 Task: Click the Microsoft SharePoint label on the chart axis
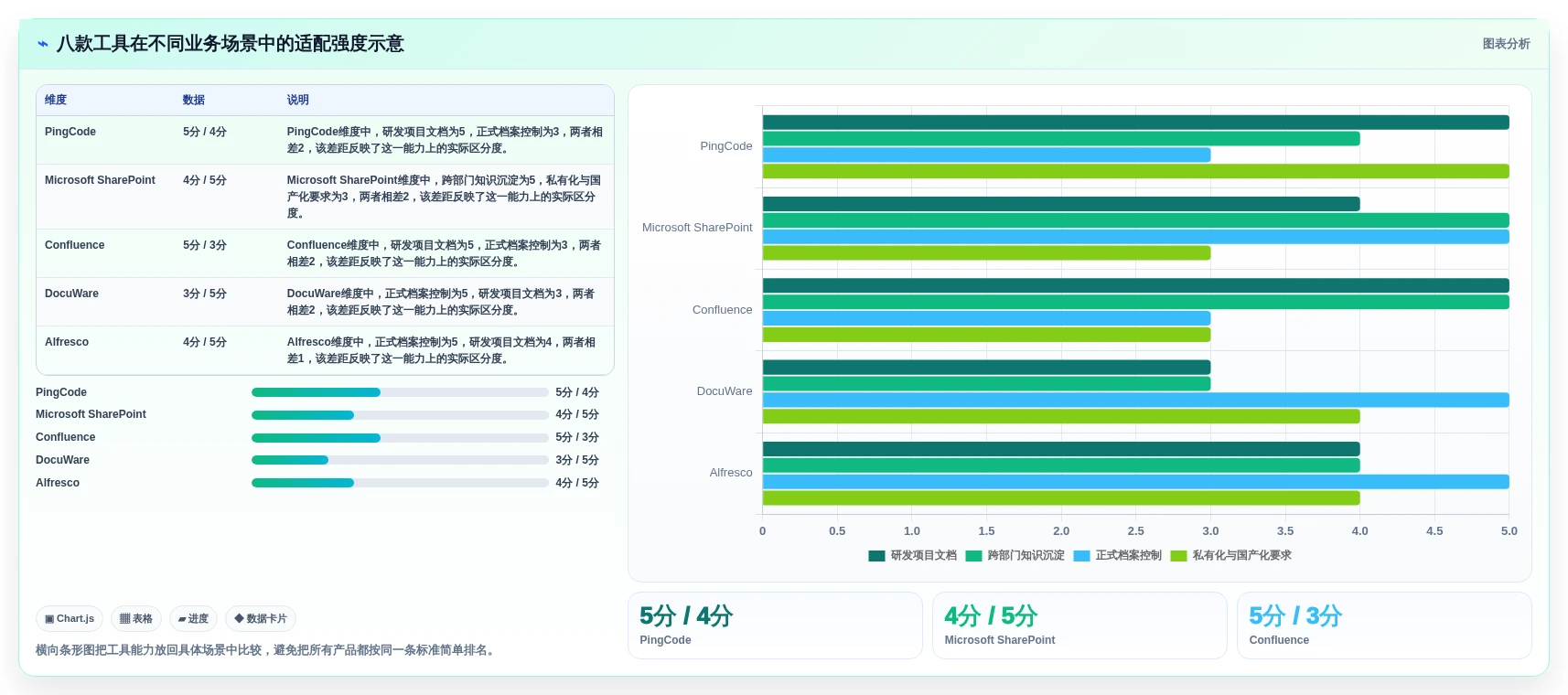(697, 228)
